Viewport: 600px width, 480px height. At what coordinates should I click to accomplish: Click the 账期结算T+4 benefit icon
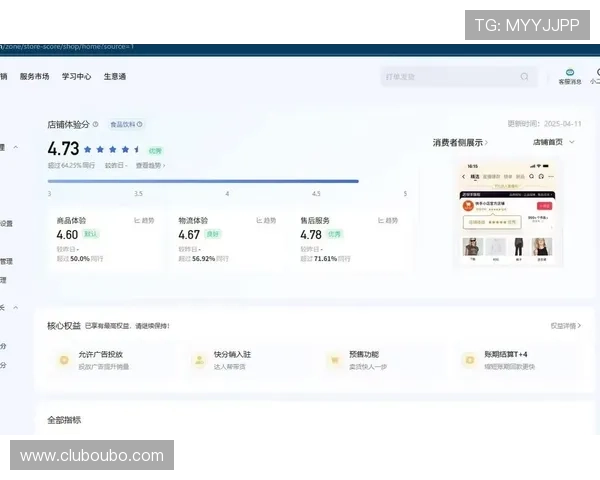point(470,360)
